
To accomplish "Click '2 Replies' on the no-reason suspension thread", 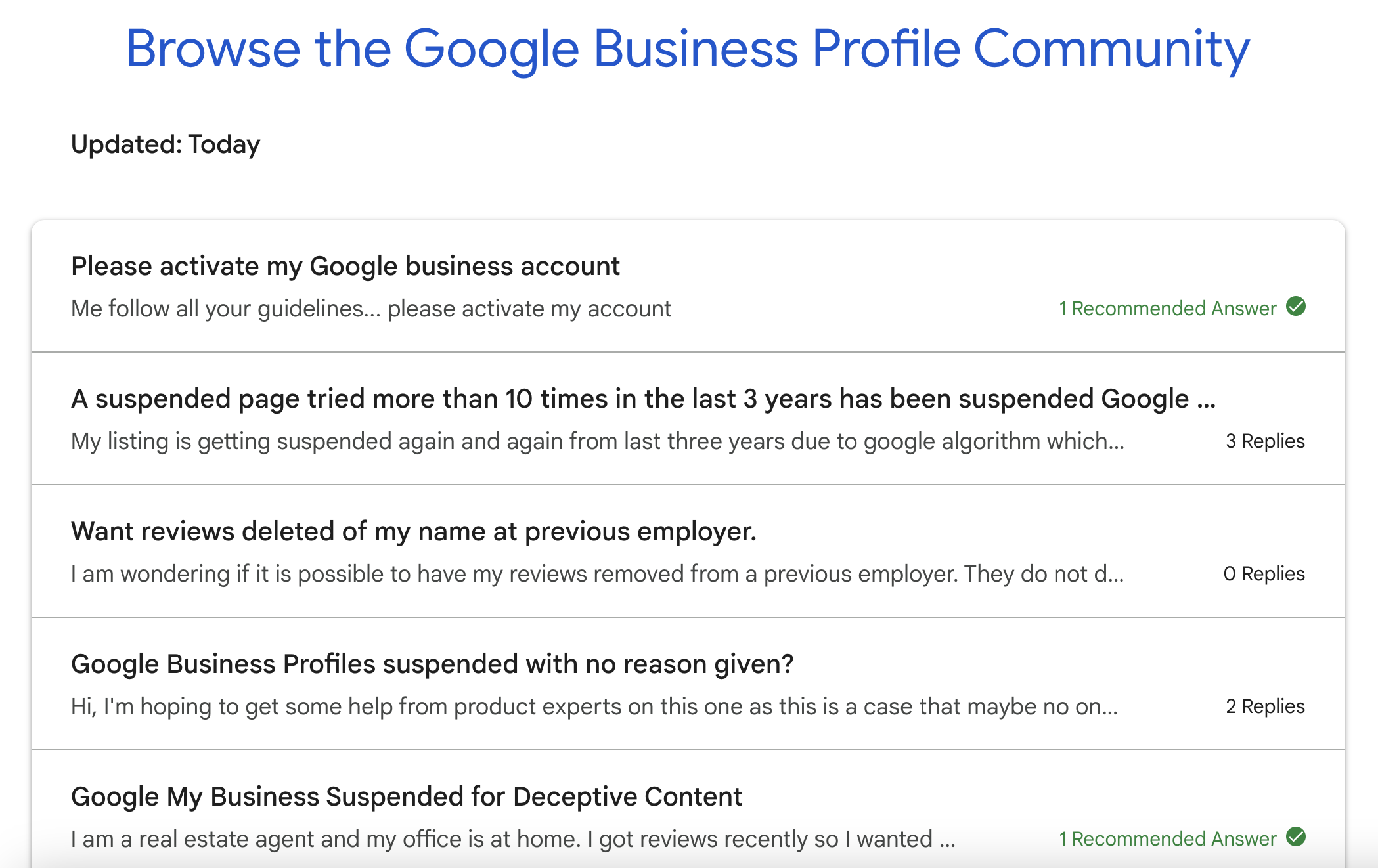I will (x=1265, y=706).
